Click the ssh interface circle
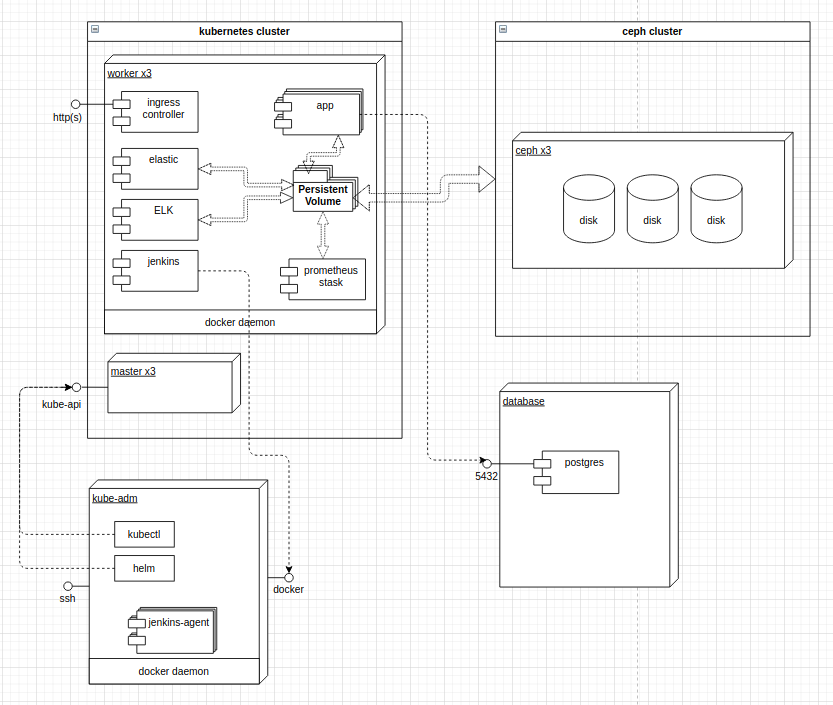Image resolution: width=833 pixels, height=705 pixels. [x=69, y=586]
